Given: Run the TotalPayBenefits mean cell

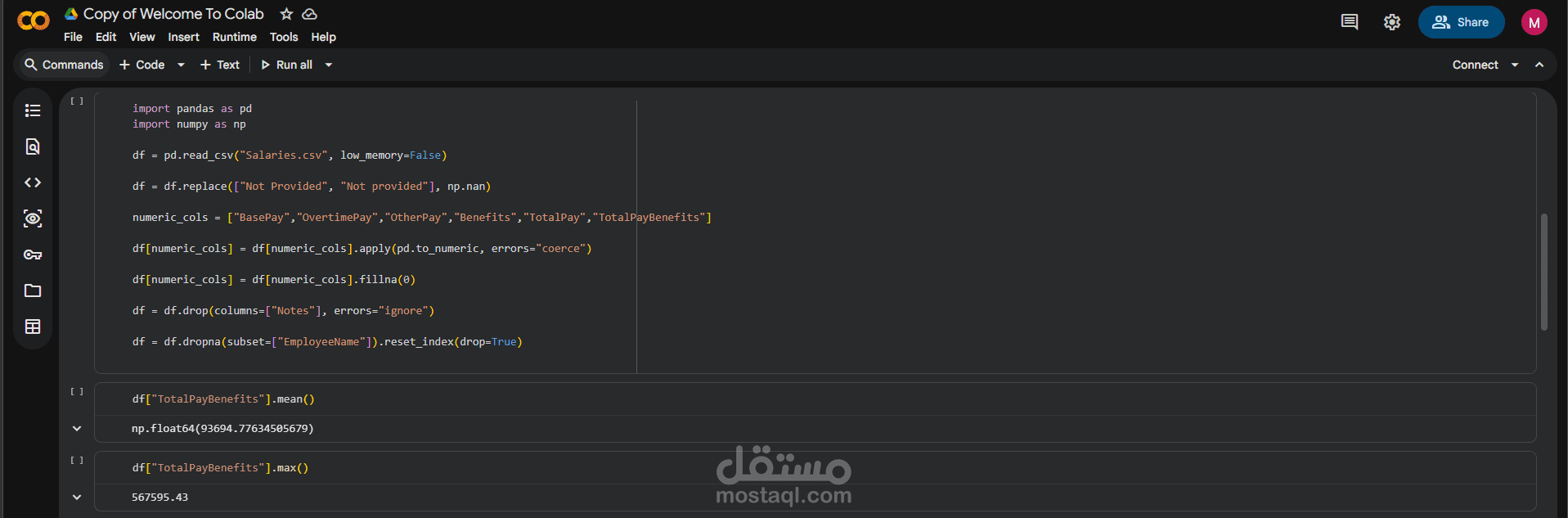Looking at the screenshot, I should click(x=77, y=391).
